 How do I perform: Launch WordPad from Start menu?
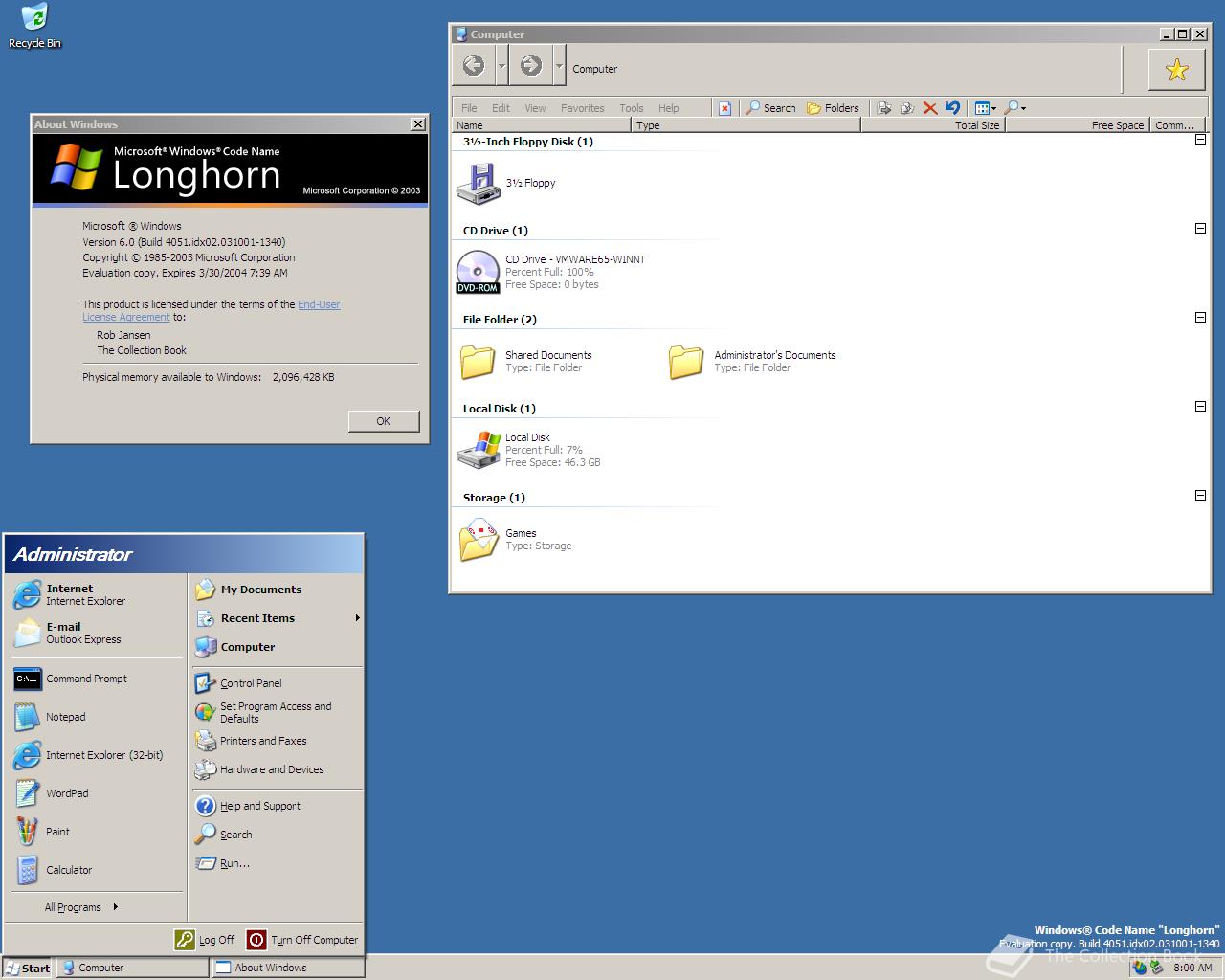coord(96,793)
